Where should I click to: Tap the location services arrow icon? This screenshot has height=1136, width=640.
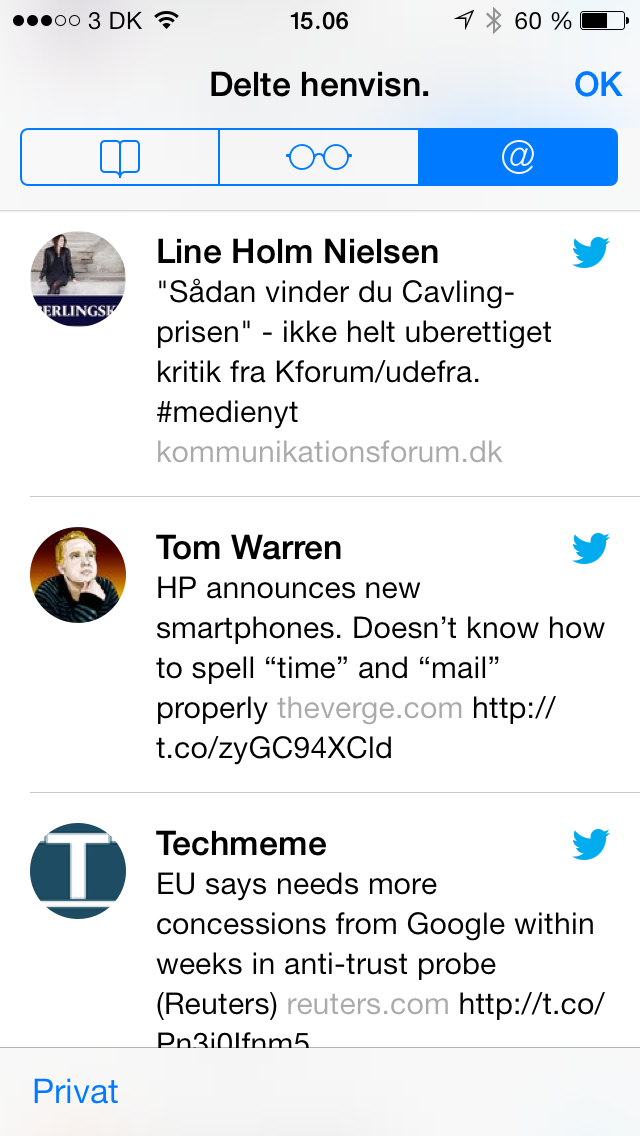click(463, 21)
